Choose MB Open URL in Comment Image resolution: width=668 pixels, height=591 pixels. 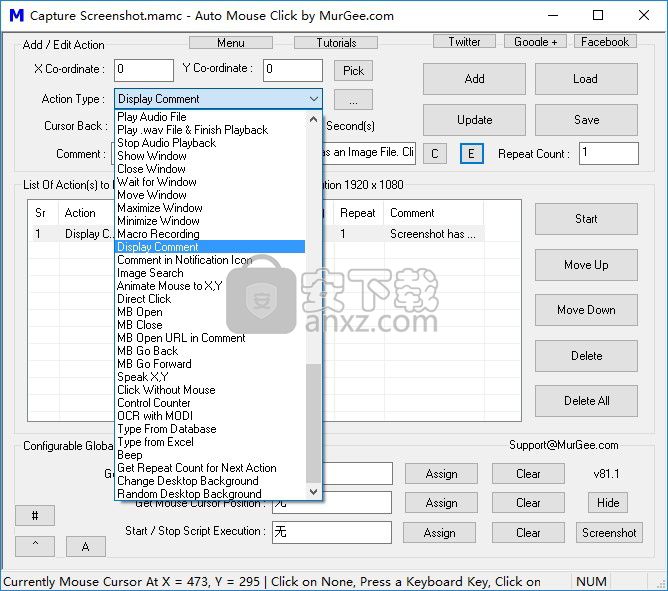tap(181, 338)
